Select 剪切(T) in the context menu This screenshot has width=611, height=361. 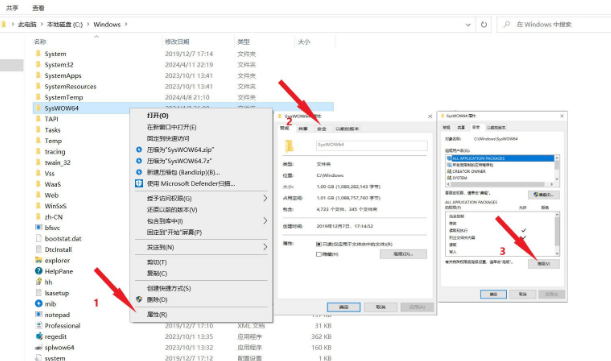[157, 262]
